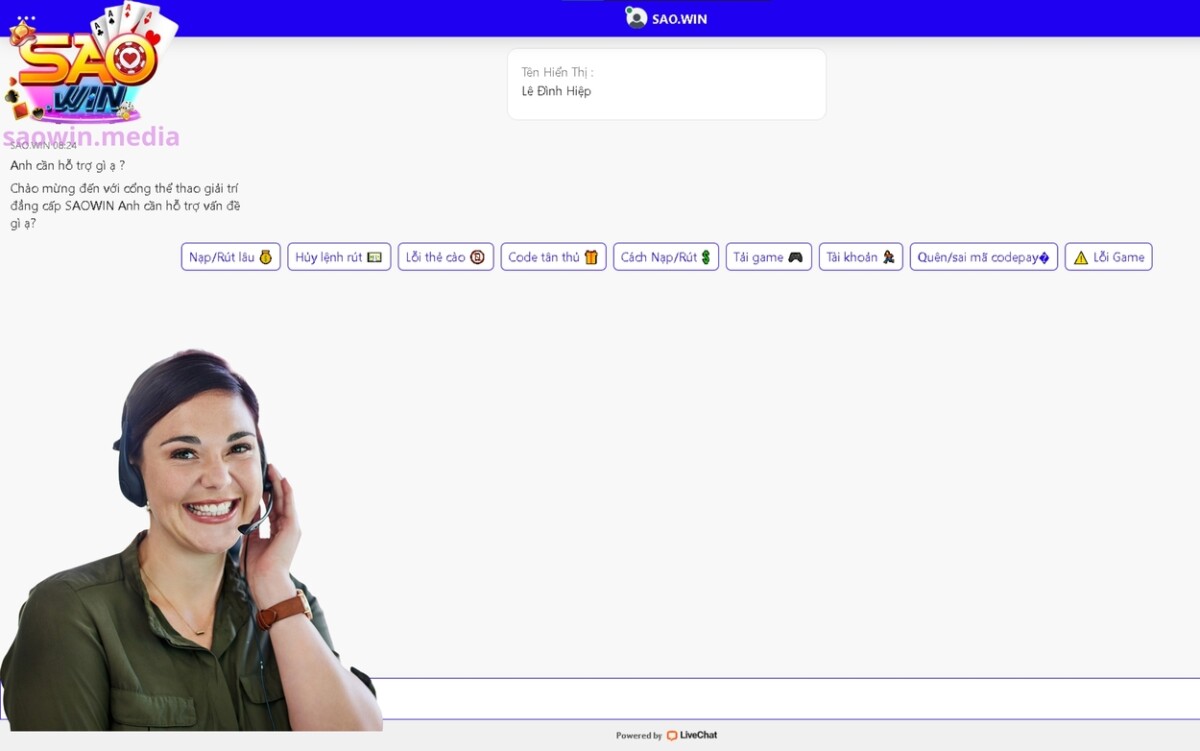Select the Hủy lệnh rút reply

coord(338,257)
